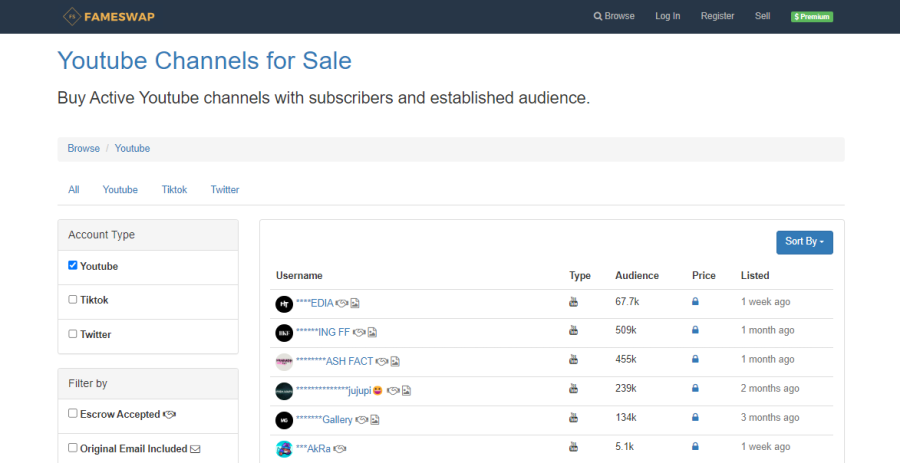Click the YouTube type icon in Gallery row
The image size is (900, 463).
pos(573,418)
